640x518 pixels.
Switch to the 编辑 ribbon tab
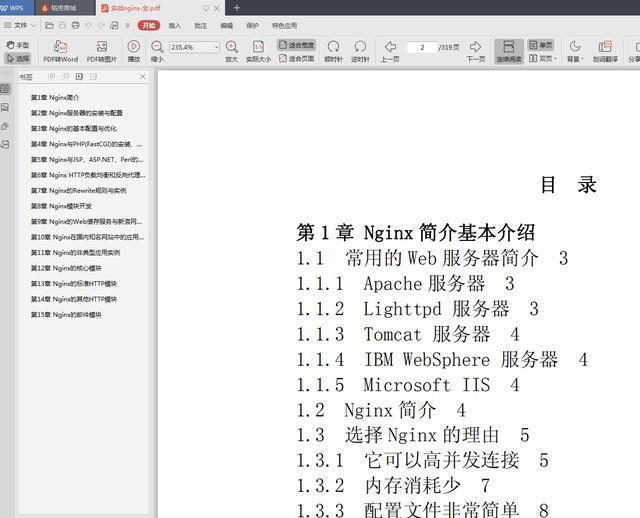point(227,26)
